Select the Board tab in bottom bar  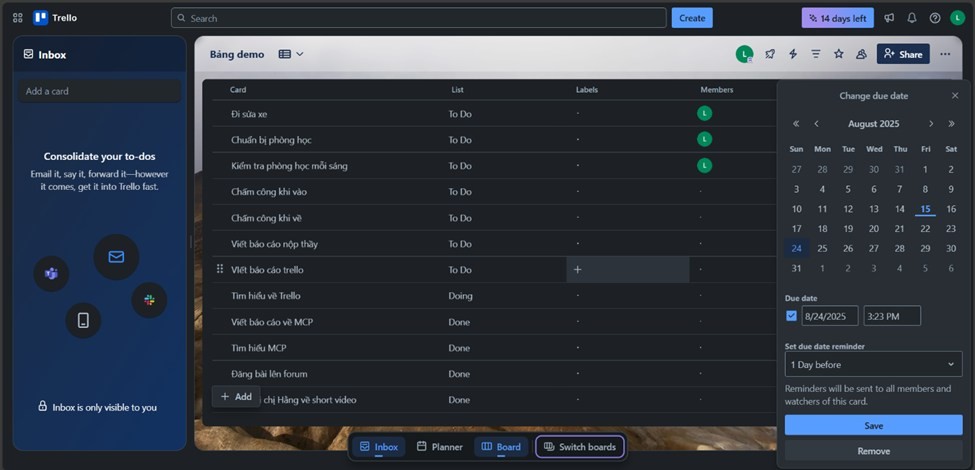(x=500, y=447)
